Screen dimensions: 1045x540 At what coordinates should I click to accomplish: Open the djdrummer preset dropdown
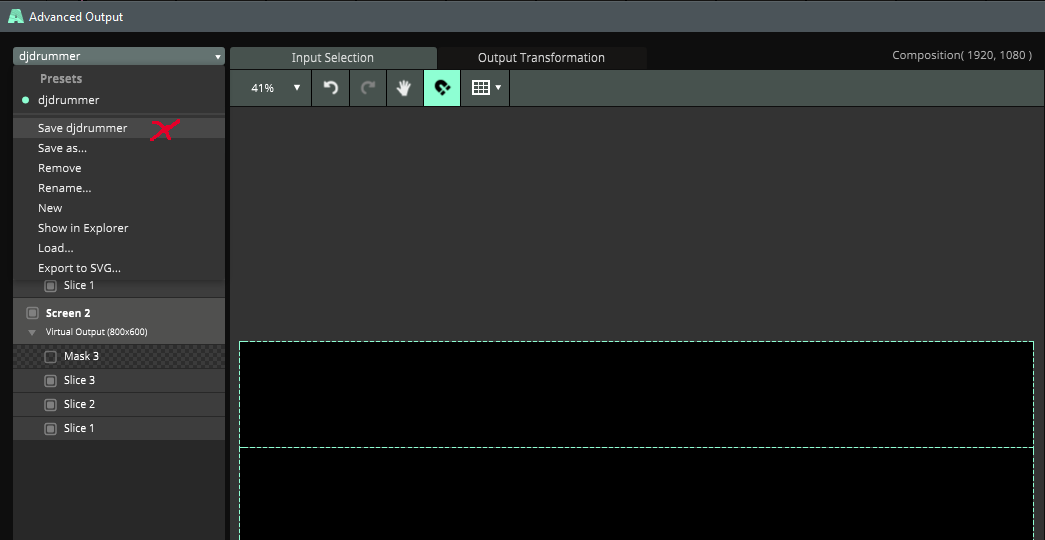(118, 57)
